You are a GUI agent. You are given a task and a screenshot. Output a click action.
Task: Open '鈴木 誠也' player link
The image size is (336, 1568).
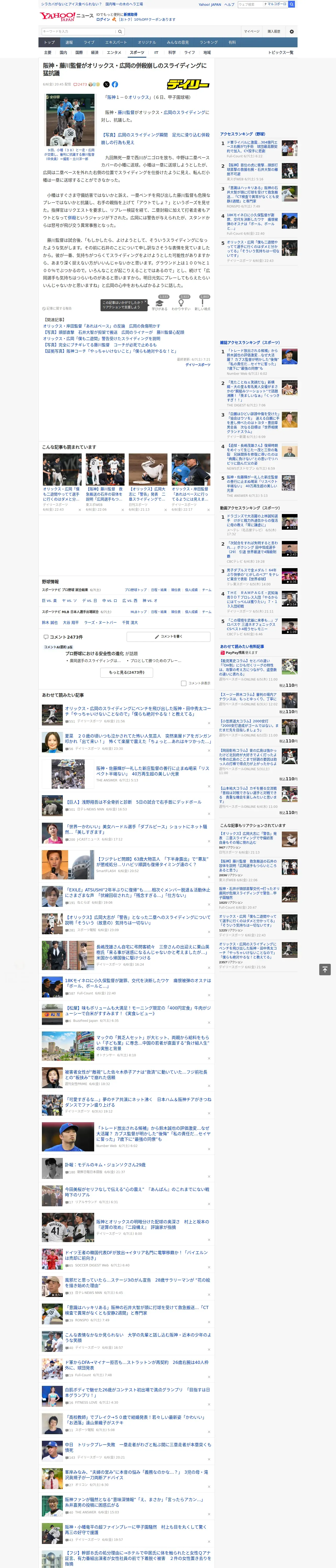50,623
